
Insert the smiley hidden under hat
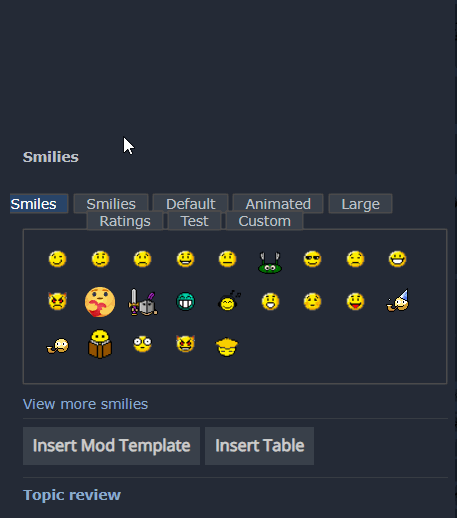pos(227,347)
